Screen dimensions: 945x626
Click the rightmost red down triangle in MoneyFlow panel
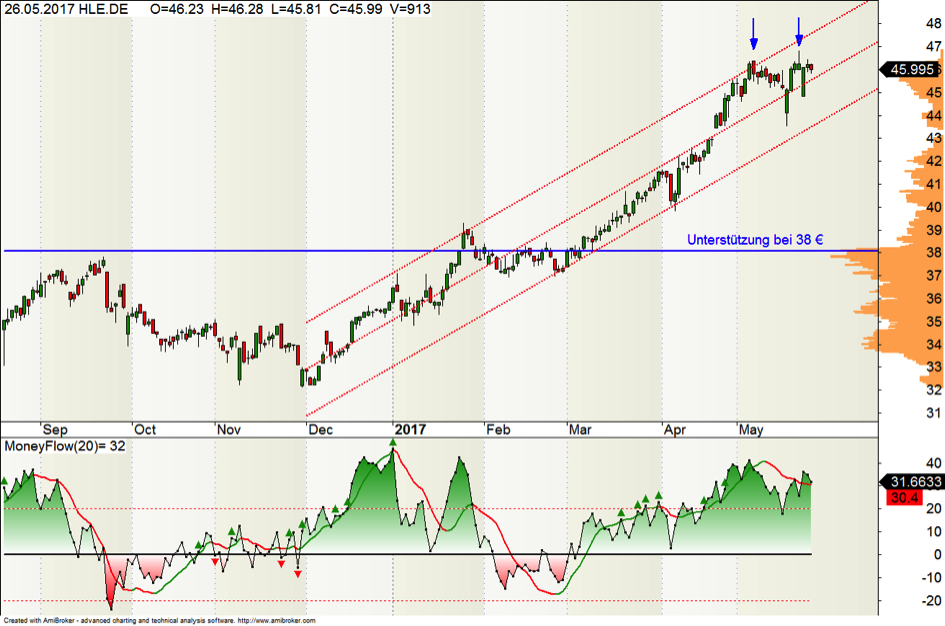(297, 573)
